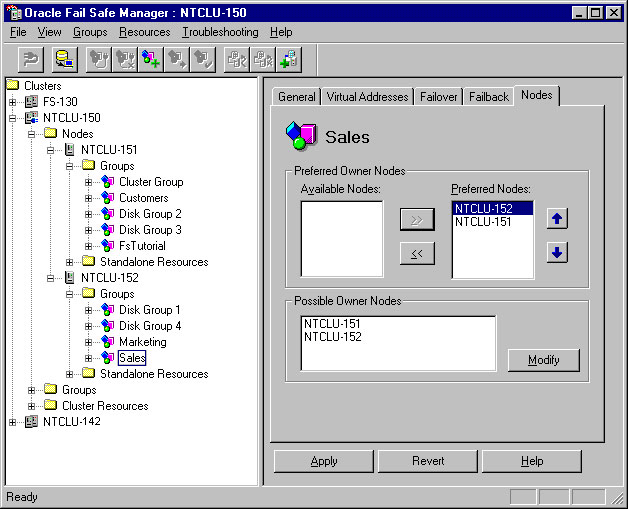Collapse the NTCLU-152 node

(50, 278)
